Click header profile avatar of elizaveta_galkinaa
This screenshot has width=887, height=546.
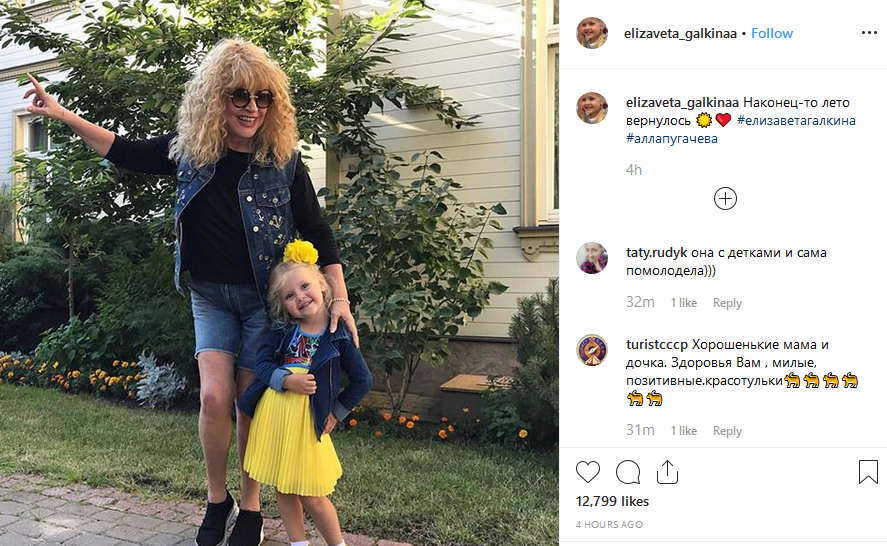coord(592,33)
